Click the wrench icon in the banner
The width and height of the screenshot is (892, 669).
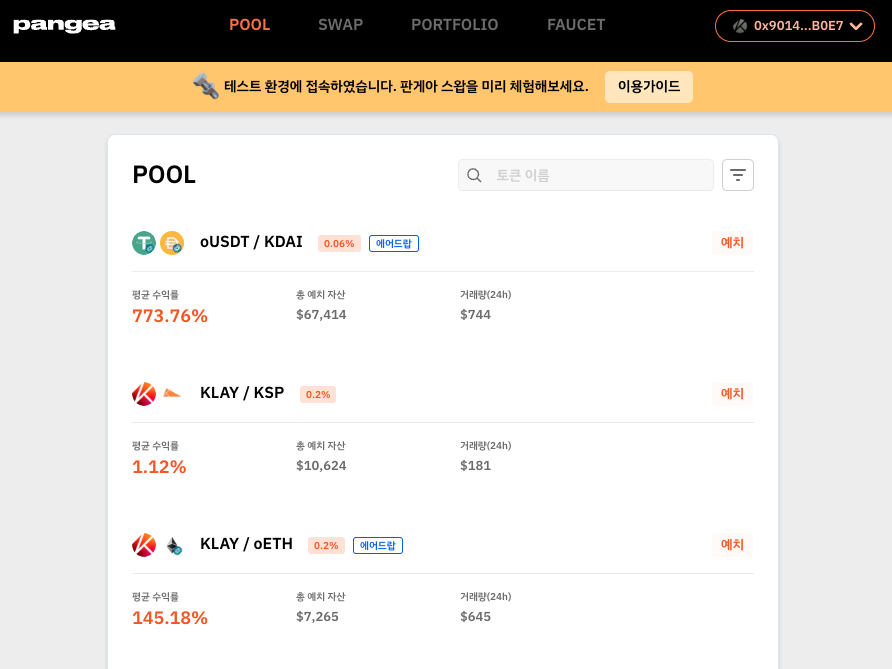[205, 86]
